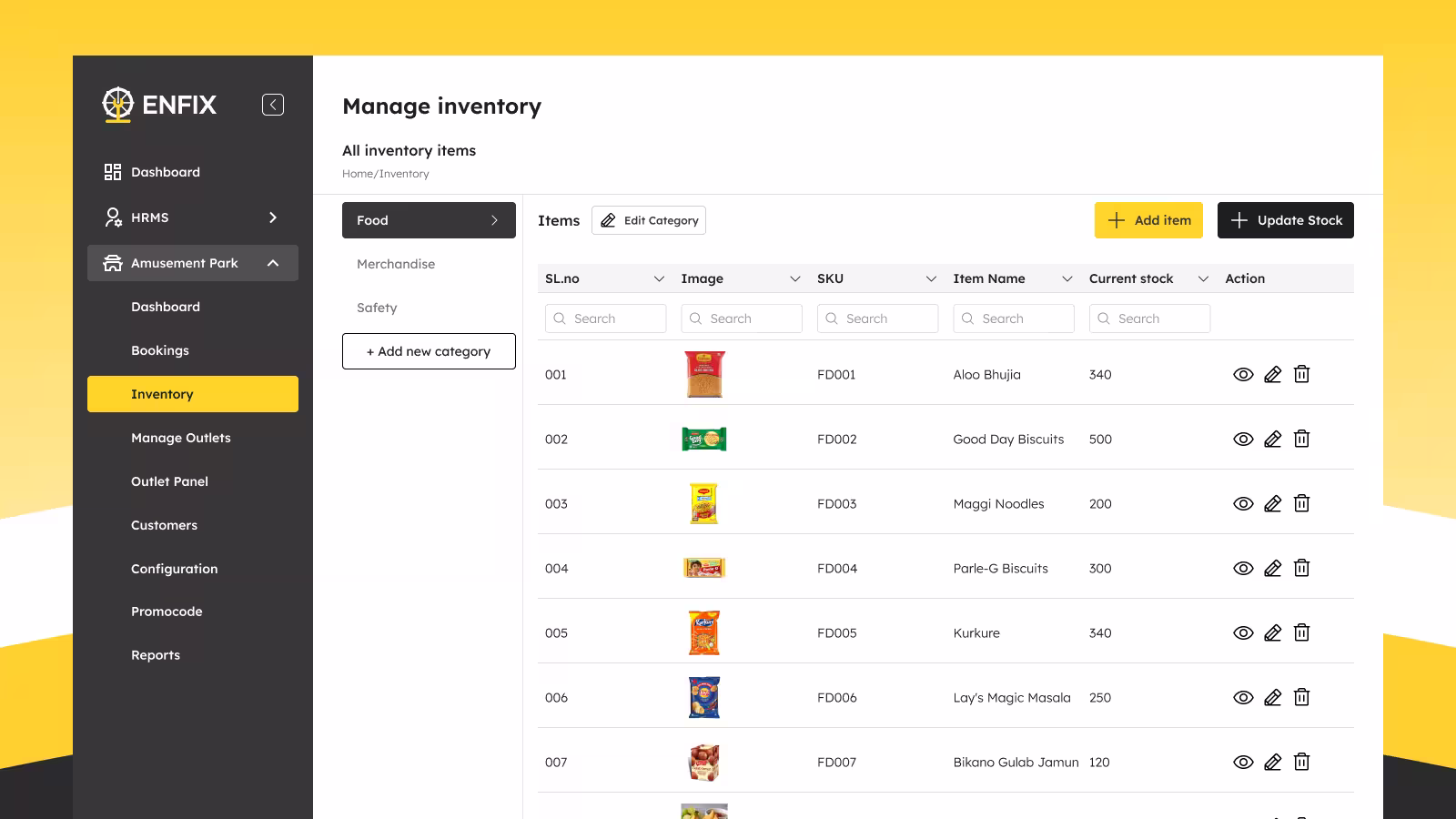Delete the Aloo Bhujia item
1456x819 pixels.
[x=1301, y=374]
